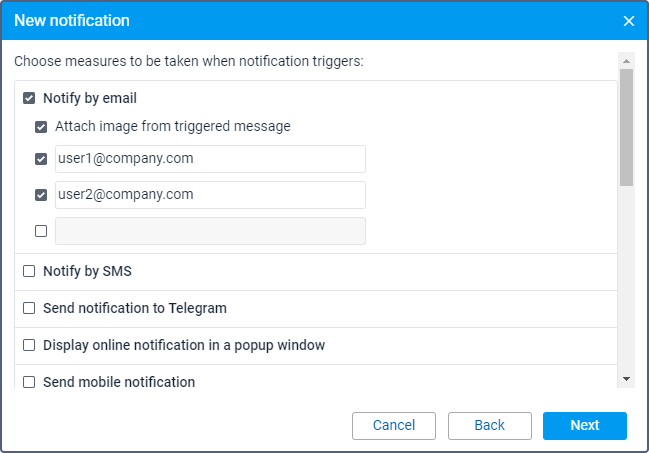Click the user2@company.com email field
Viewport: 649px width, 453px height.
pos(210,195)
